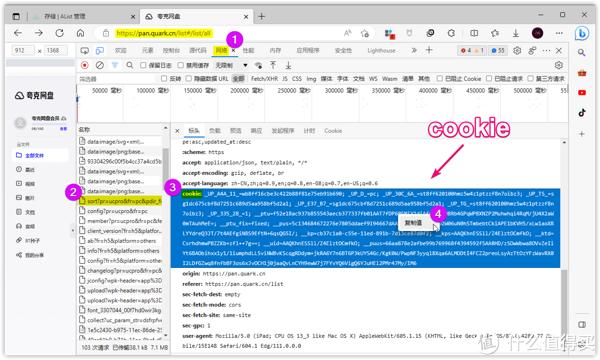This screenshot has width=600, height=360.
Task: Open network panel settings gear
Action: [559, 65]
